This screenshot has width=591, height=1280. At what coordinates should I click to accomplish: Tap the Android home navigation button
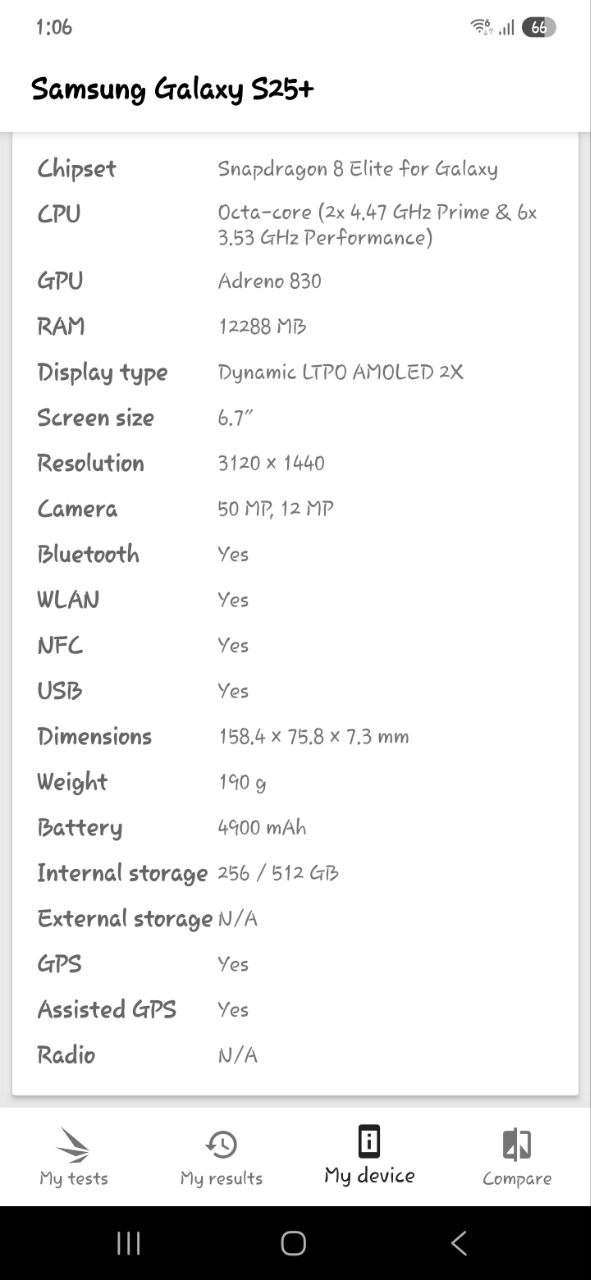click(x=293, y=1243)
